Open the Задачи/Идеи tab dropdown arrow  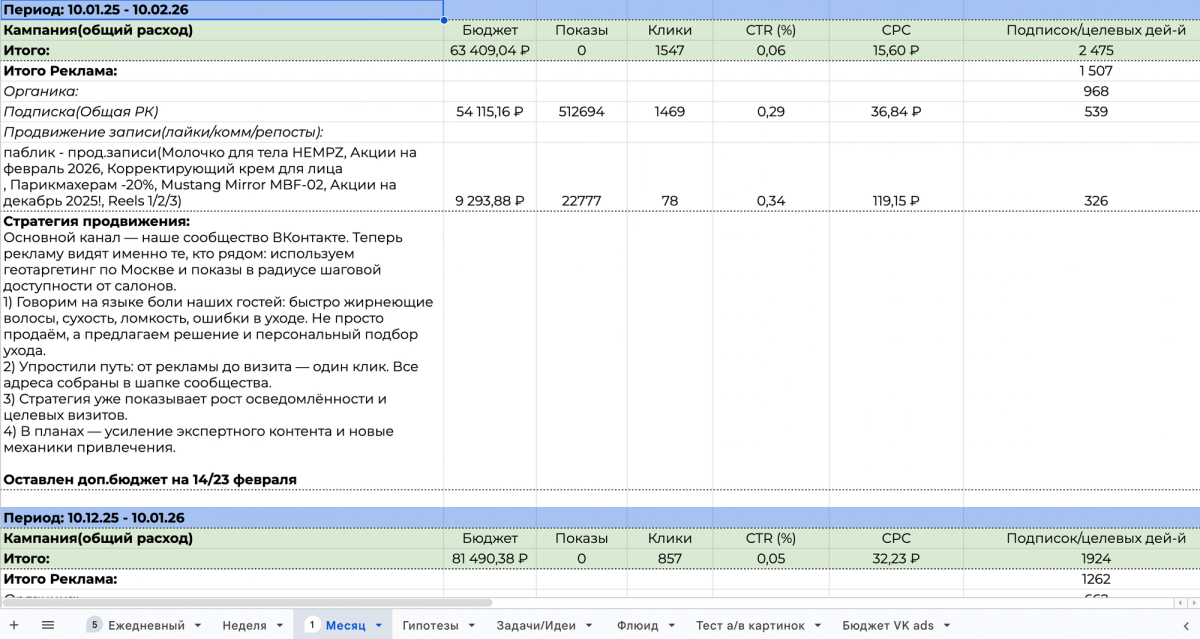tap(588, 626)
